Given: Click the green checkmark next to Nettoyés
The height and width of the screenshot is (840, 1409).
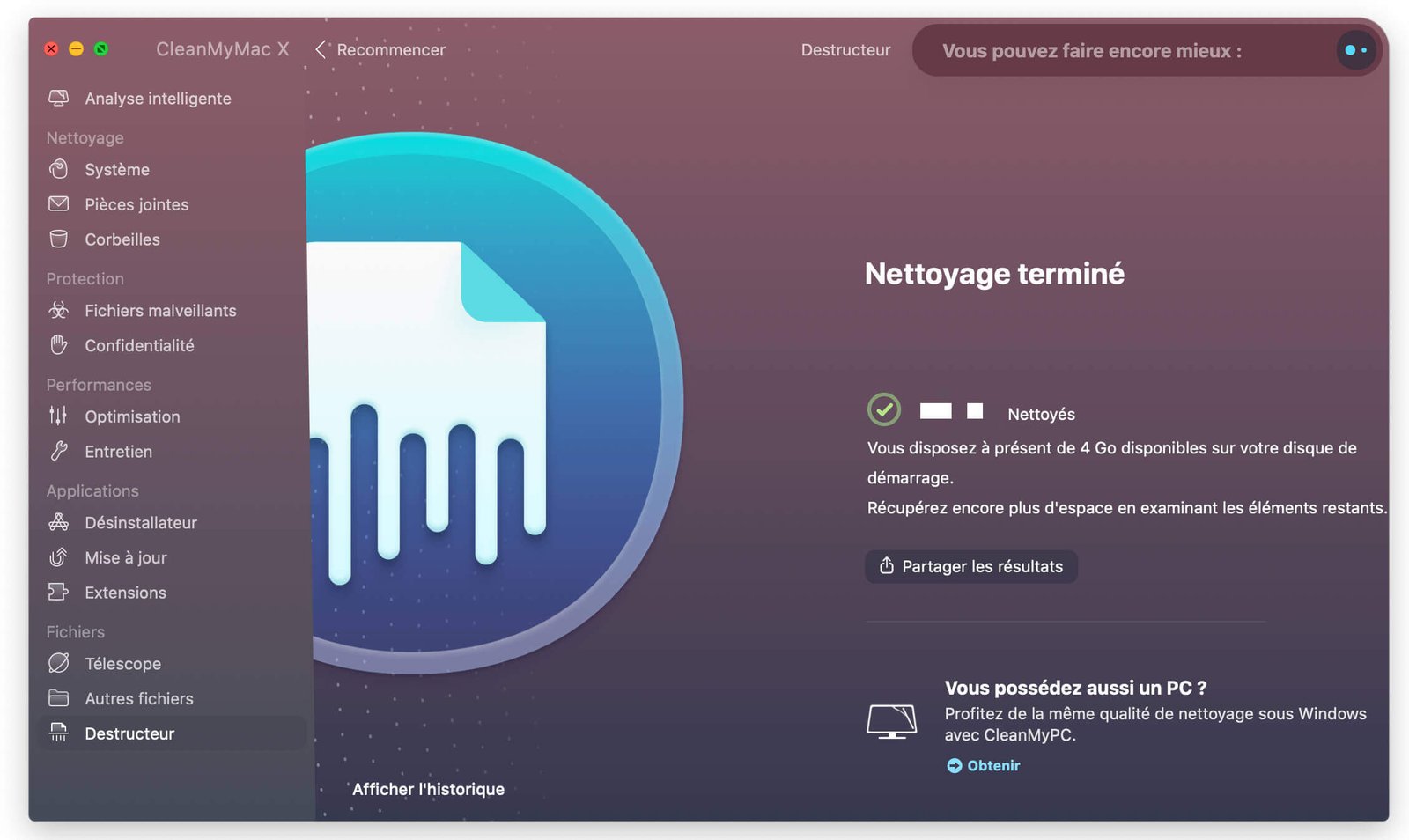Looking at the screenshot, I should (x=884, y=409).
